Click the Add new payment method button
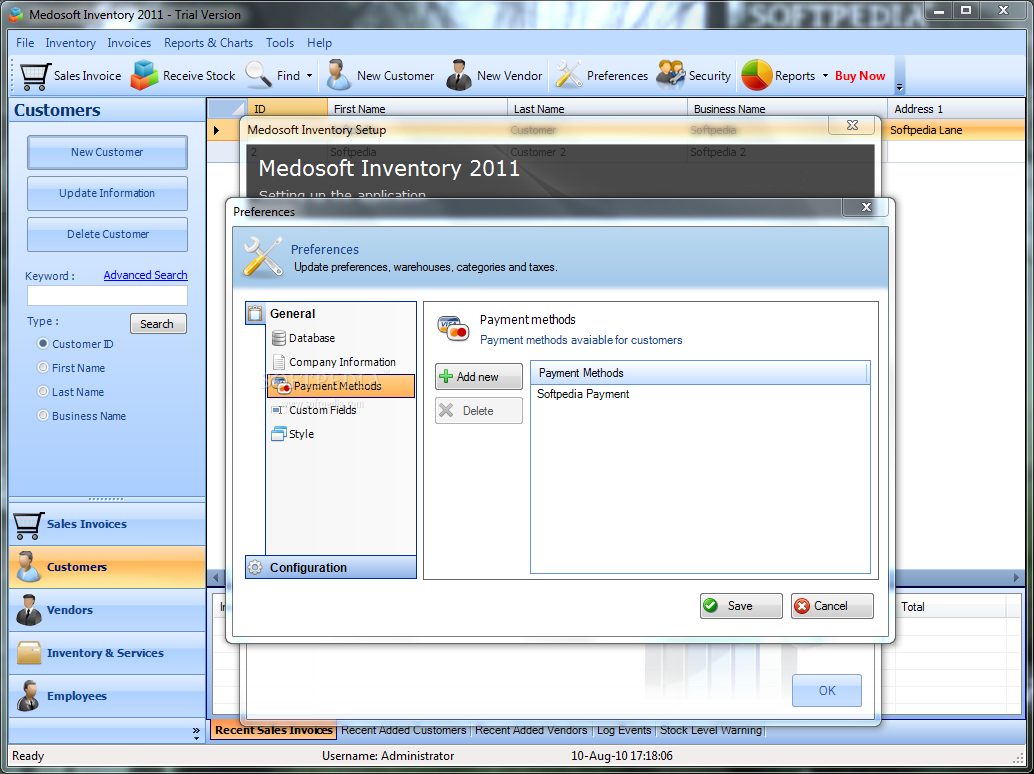Image resolution: width=1034 pixels, height=774 pixels. pyautogui.click(x=479, y=376)
